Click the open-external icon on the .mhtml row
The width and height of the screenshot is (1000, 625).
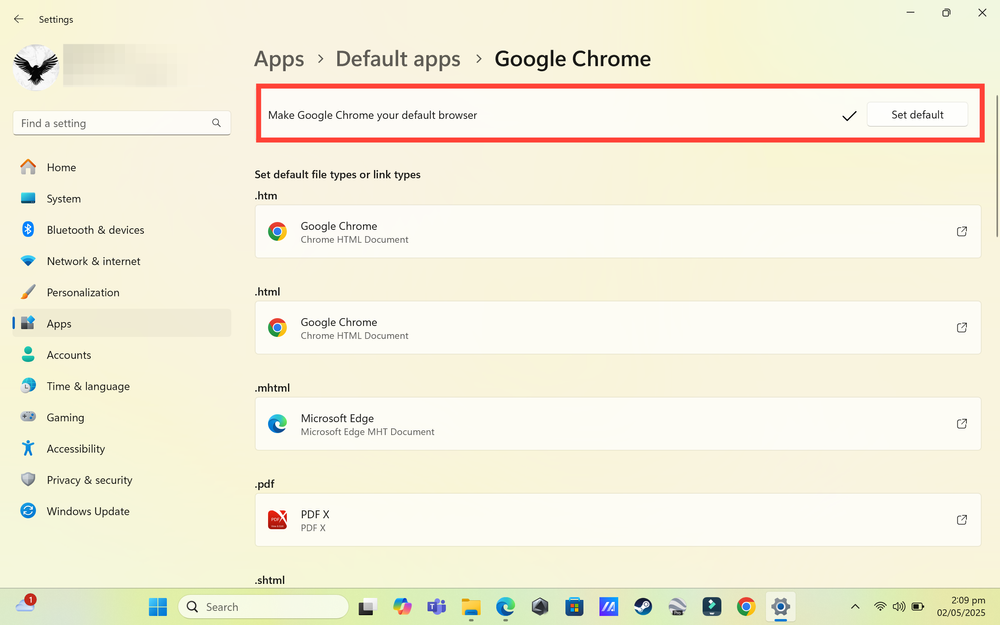tap(962, 424)
